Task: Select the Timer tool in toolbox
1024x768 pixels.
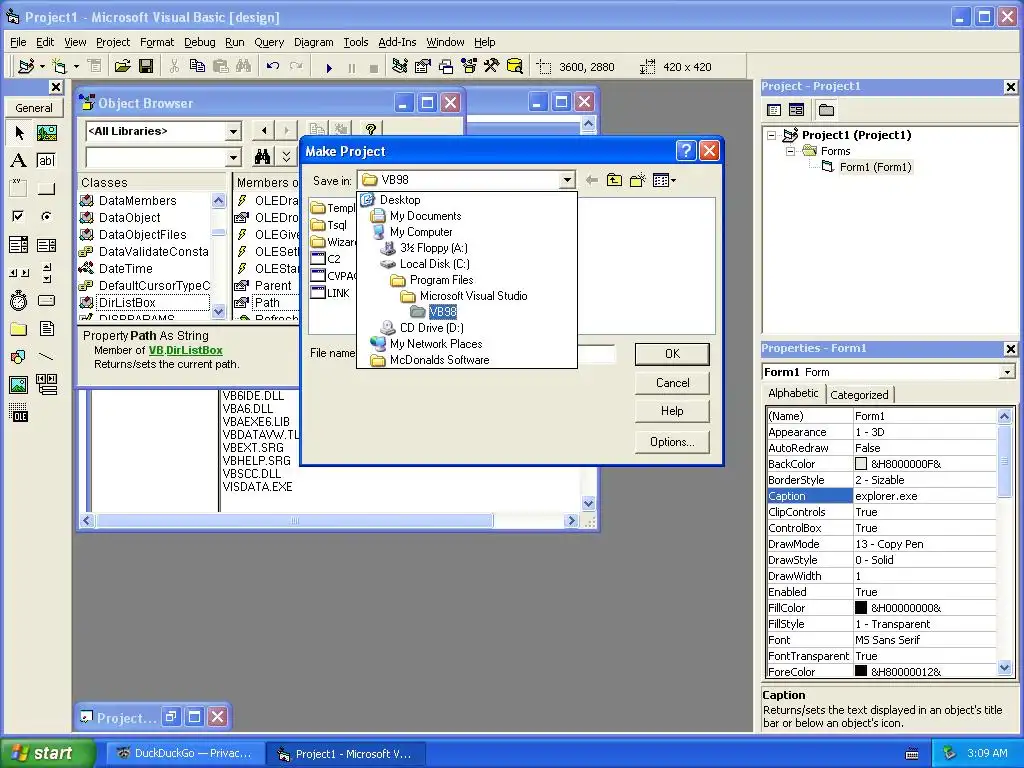Action: pos(19,300)
